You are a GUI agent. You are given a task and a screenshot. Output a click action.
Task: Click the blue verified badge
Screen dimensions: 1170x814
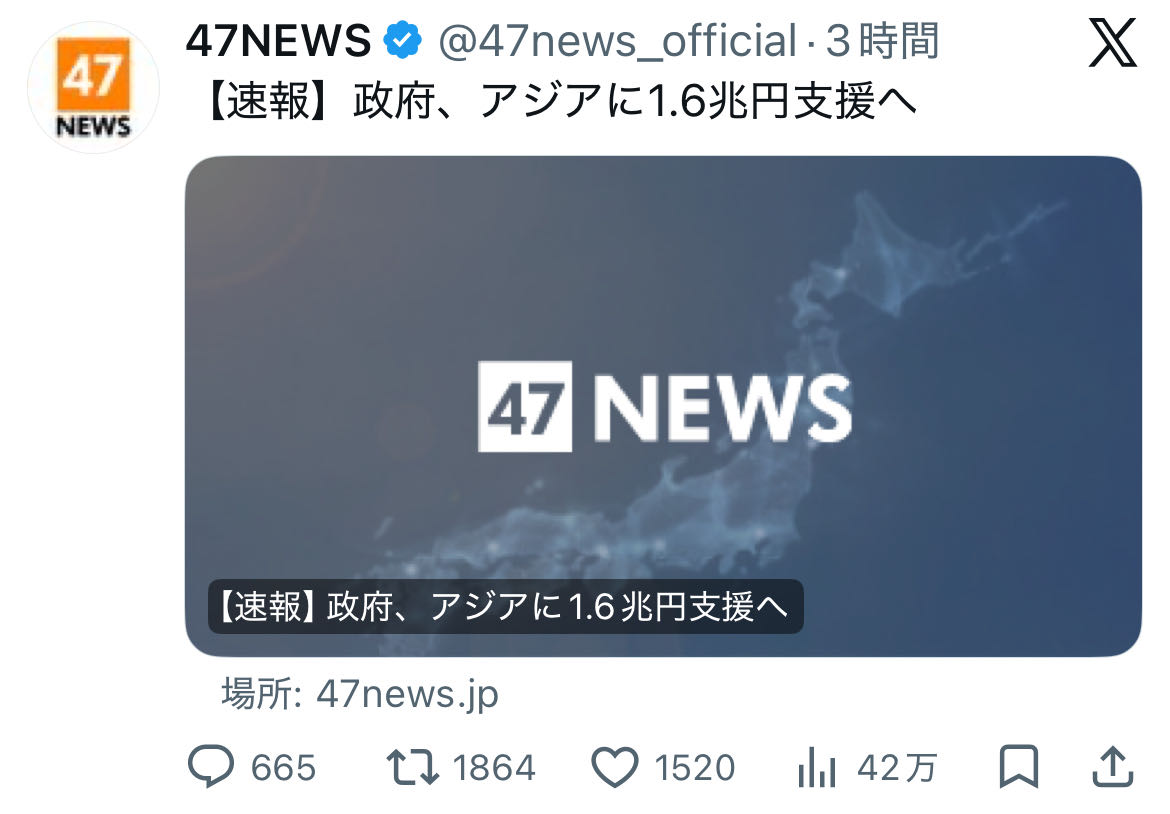click(x=402, y=40)
